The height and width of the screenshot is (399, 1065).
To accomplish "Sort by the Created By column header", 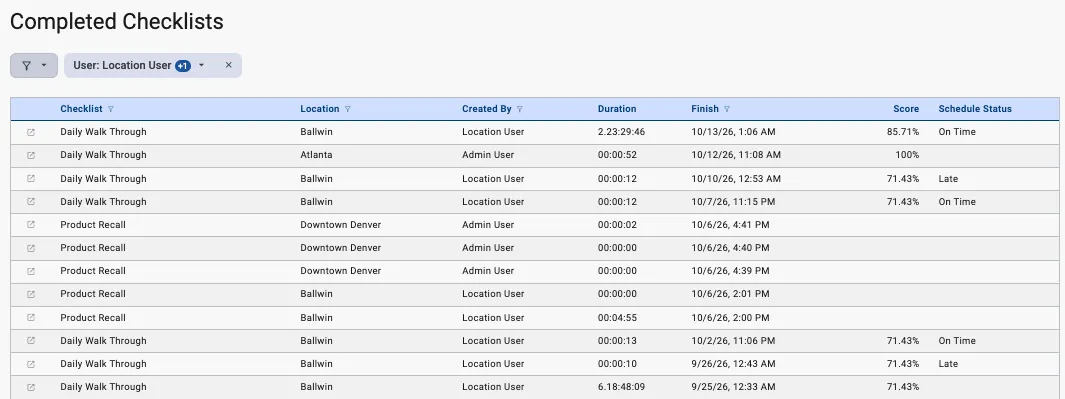I will click(x=487, y=109).
